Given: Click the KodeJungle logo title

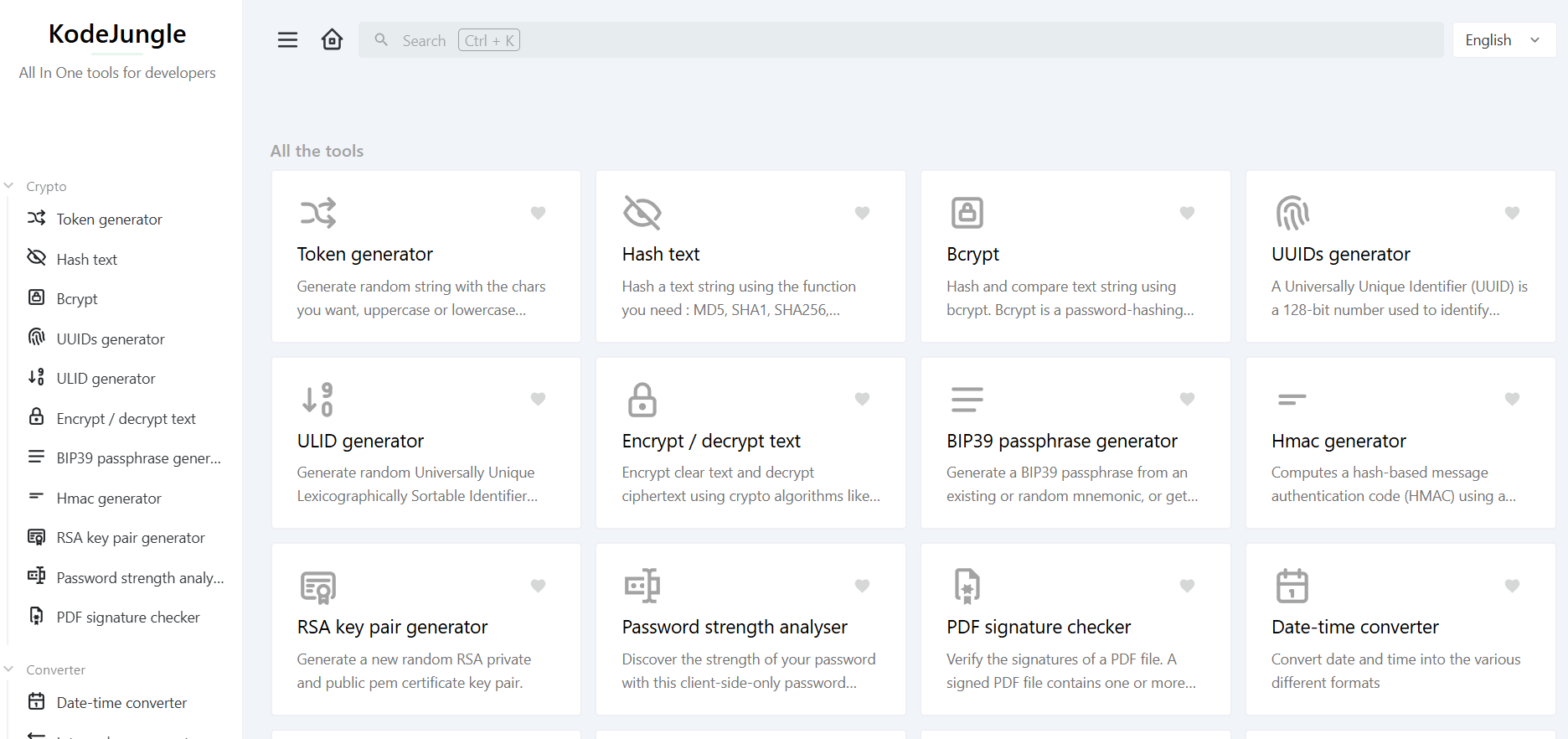Looking at the screenshot, I should (117, 34).
